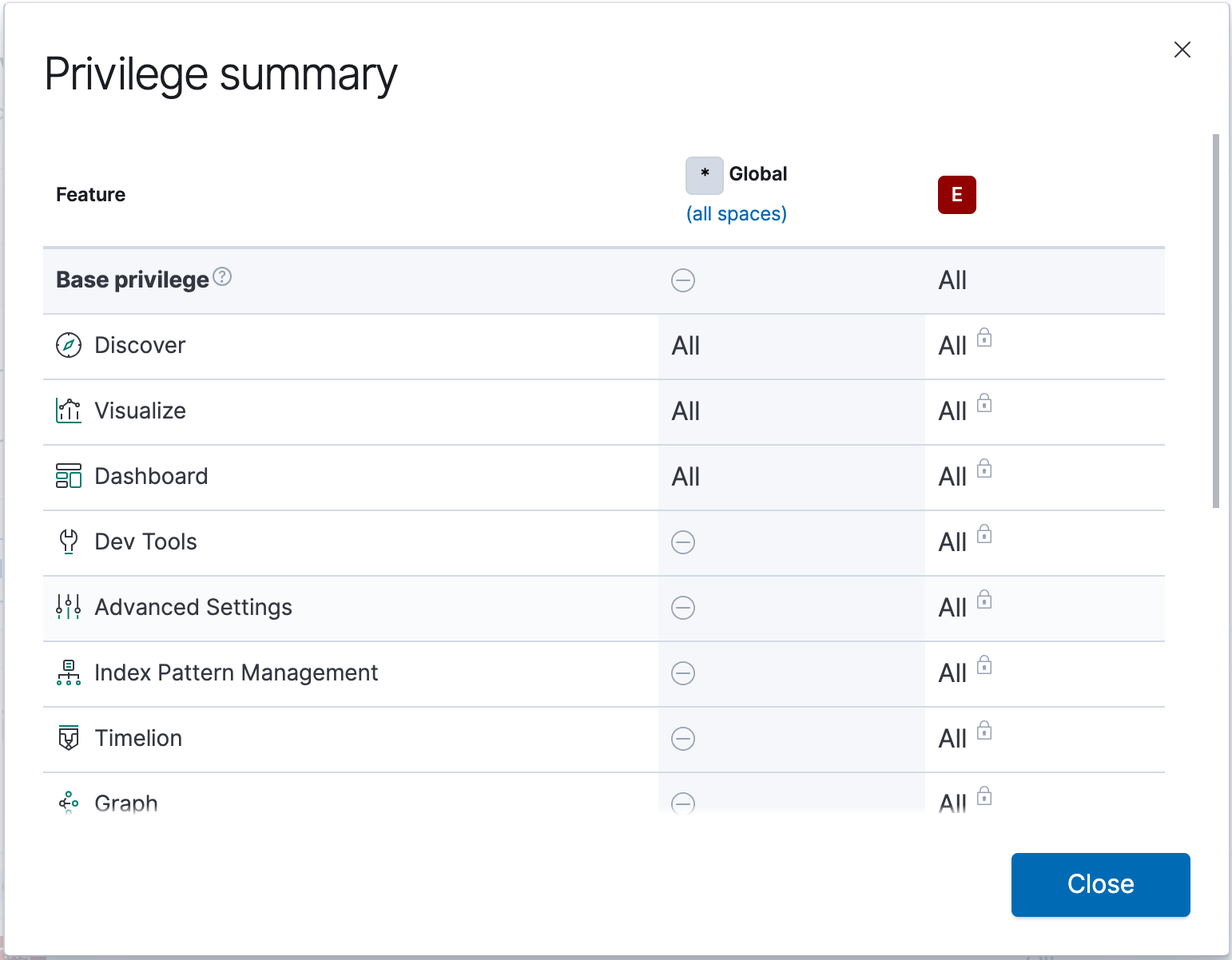Click the minus icon in Base privilege row

pos(683,281)
